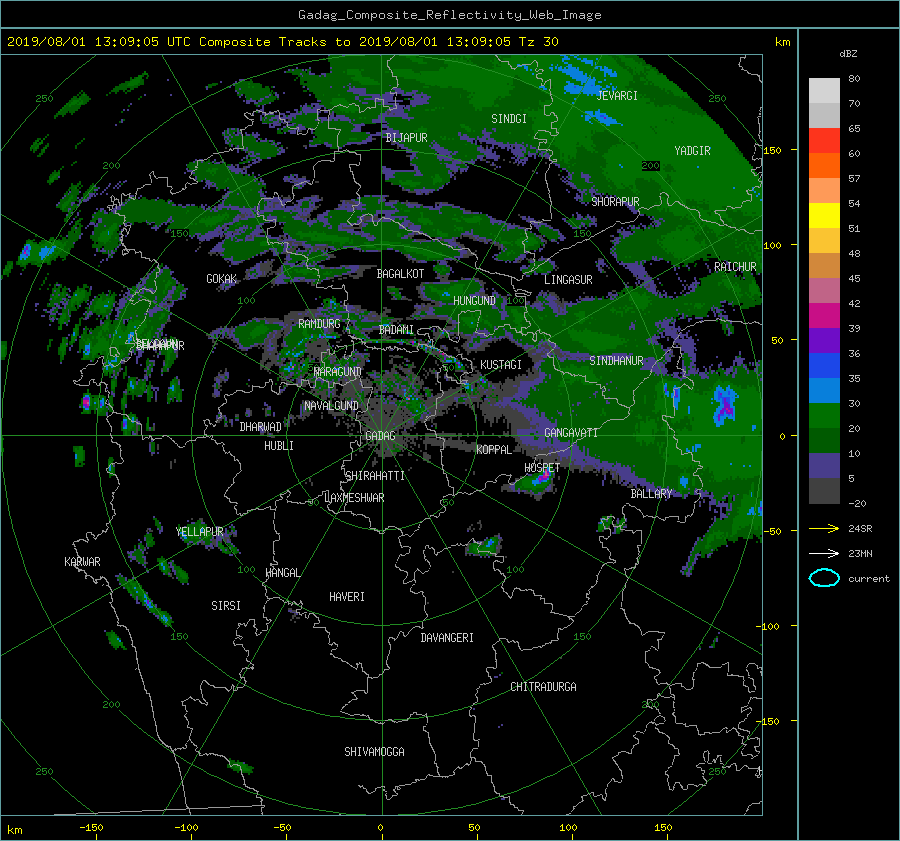Click the SINDHANUR city label
The width and height of the screenshot is (900, 841).
[616, 361]
